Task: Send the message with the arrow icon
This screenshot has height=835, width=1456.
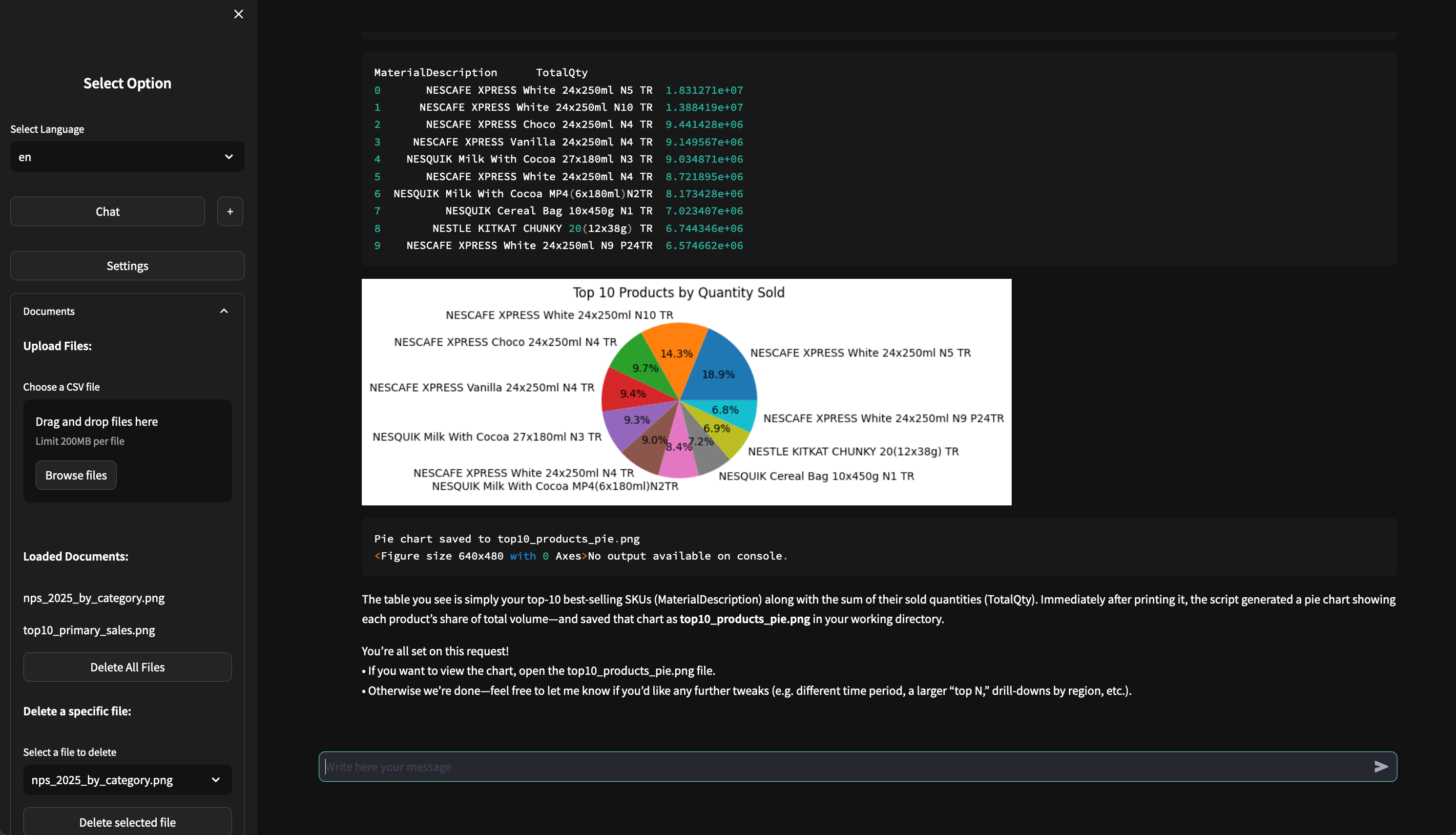Action: [1381, 767]
